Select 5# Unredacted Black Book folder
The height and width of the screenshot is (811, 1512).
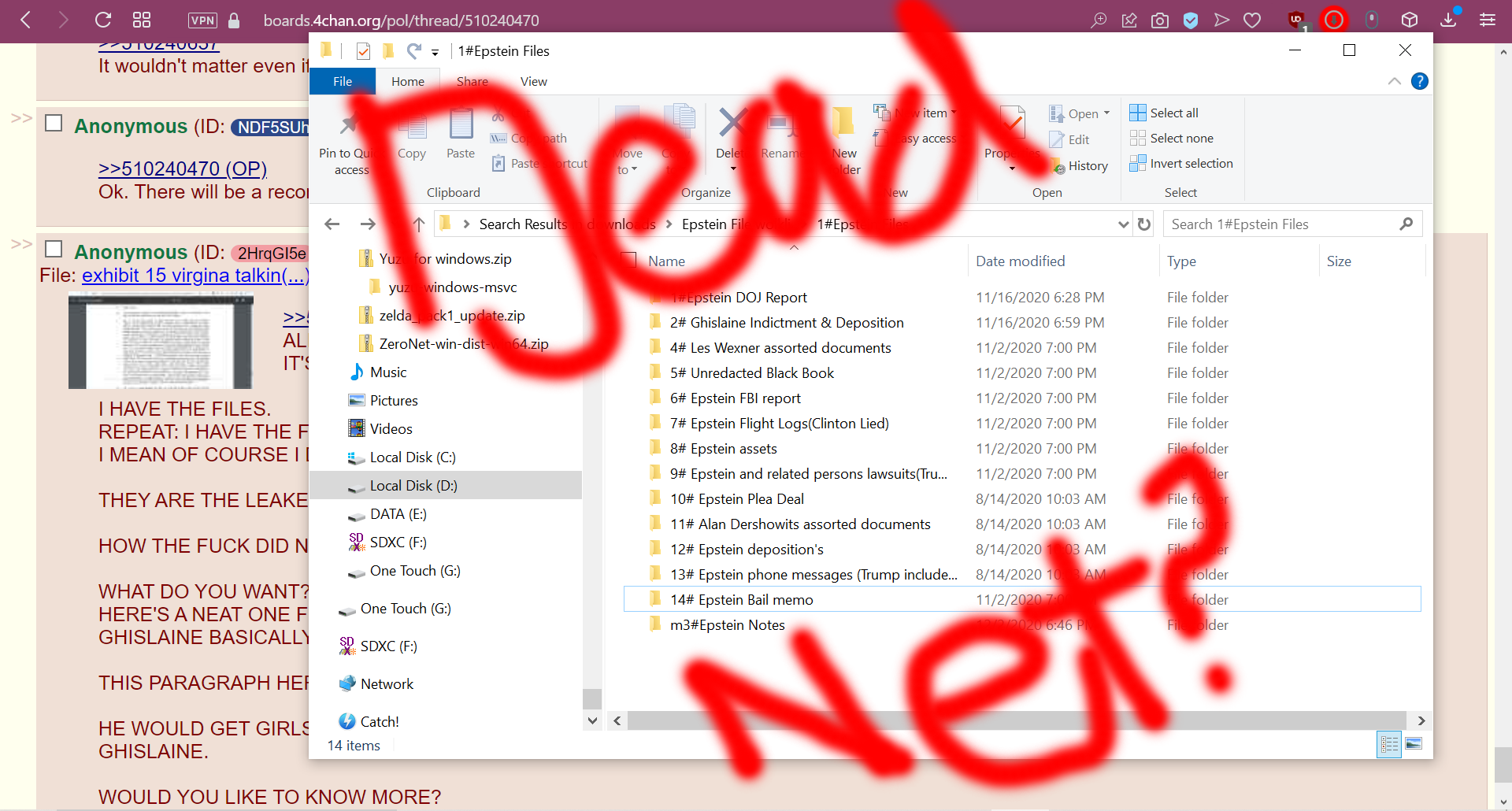[x=752, y=373]
